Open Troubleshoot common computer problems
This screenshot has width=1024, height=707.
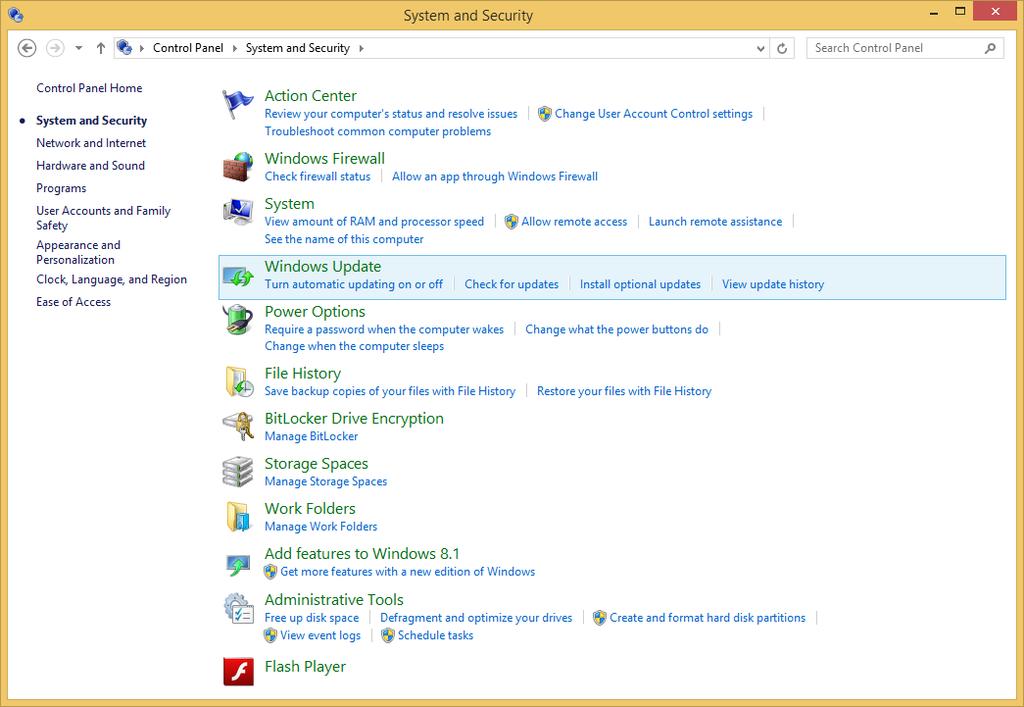click(x=377, y=131)
